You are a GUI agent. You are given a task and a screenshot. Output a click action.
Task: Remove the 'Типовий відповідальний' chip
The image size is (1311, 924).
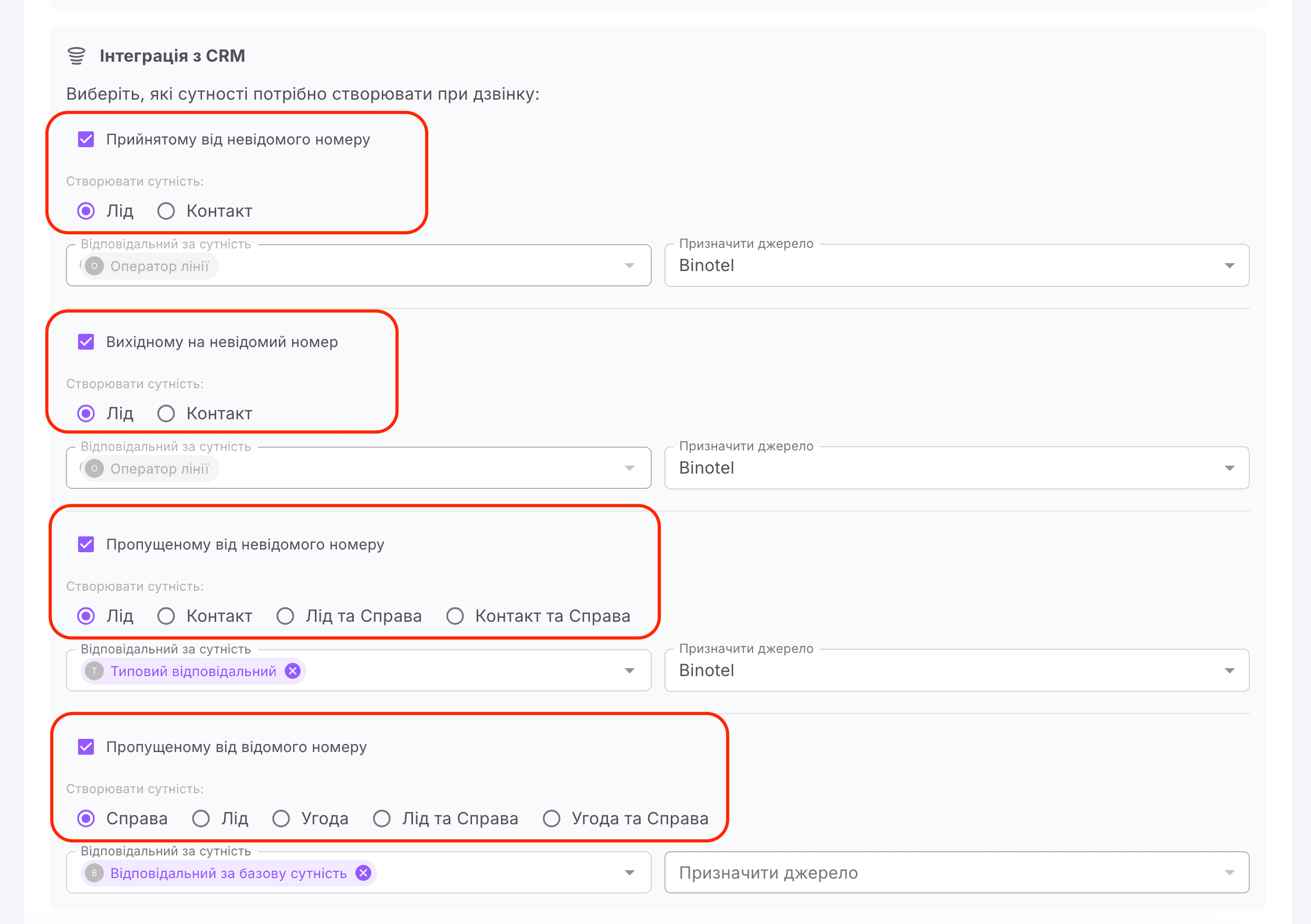(292, 671)
